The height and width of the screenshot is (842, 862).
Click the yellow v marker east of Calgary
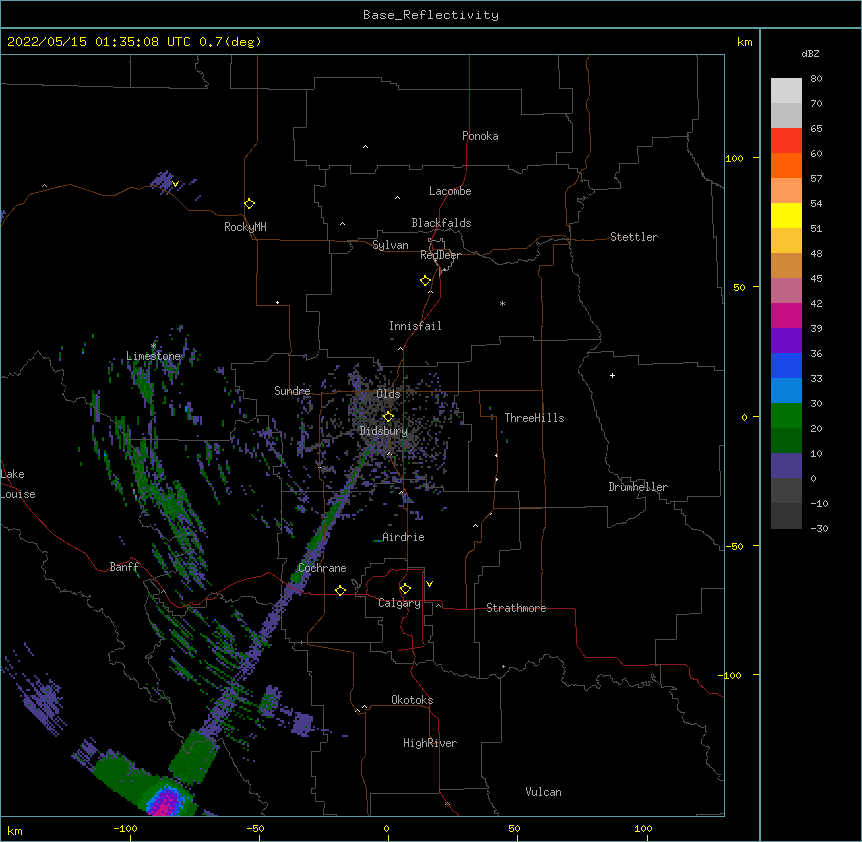click(x=429, y=584)
